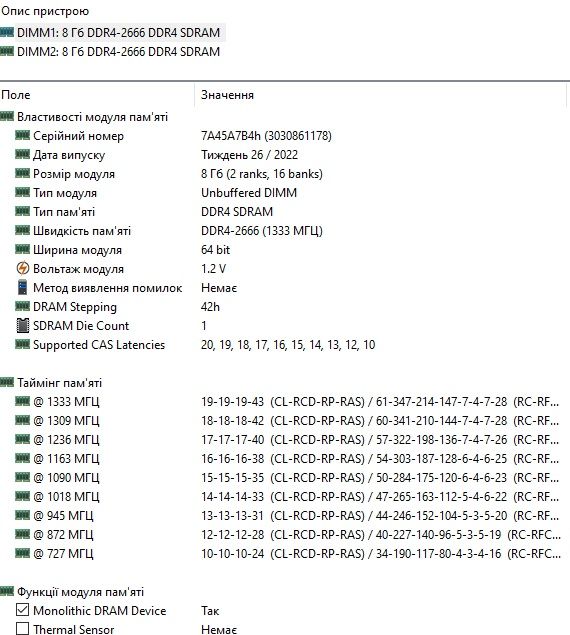Click icon beside Метод виявлення помилок
The image size is (570, 635).
(23, 287)
